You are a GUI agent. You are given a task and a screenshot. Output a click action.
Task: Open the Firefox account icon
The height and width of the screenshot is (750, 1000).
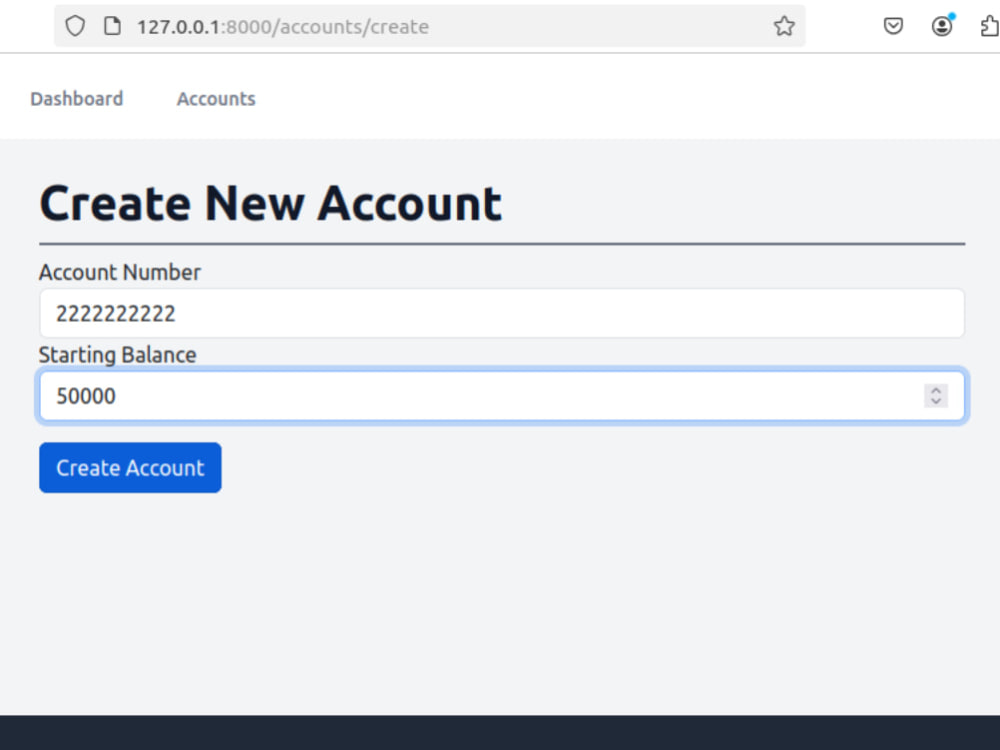(x=942, y=26)
